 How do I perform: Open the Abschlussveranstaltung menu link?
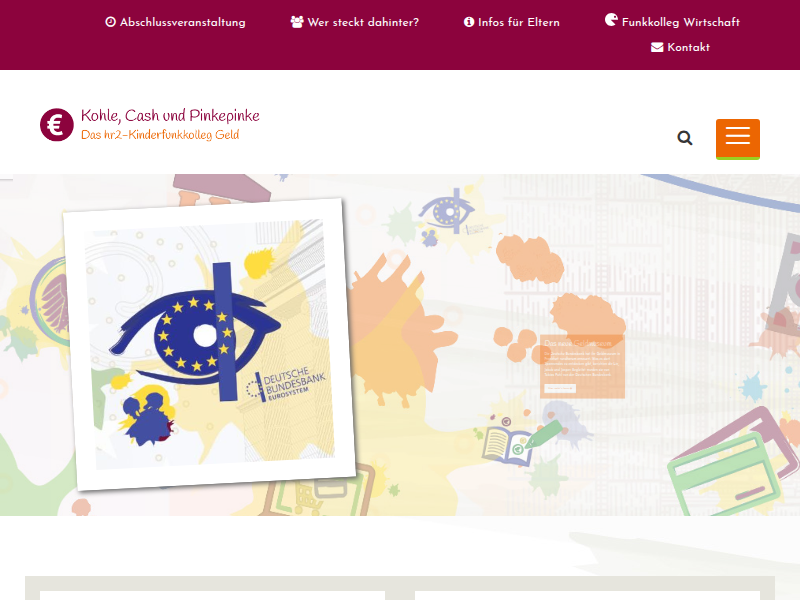tap(182, 22)
